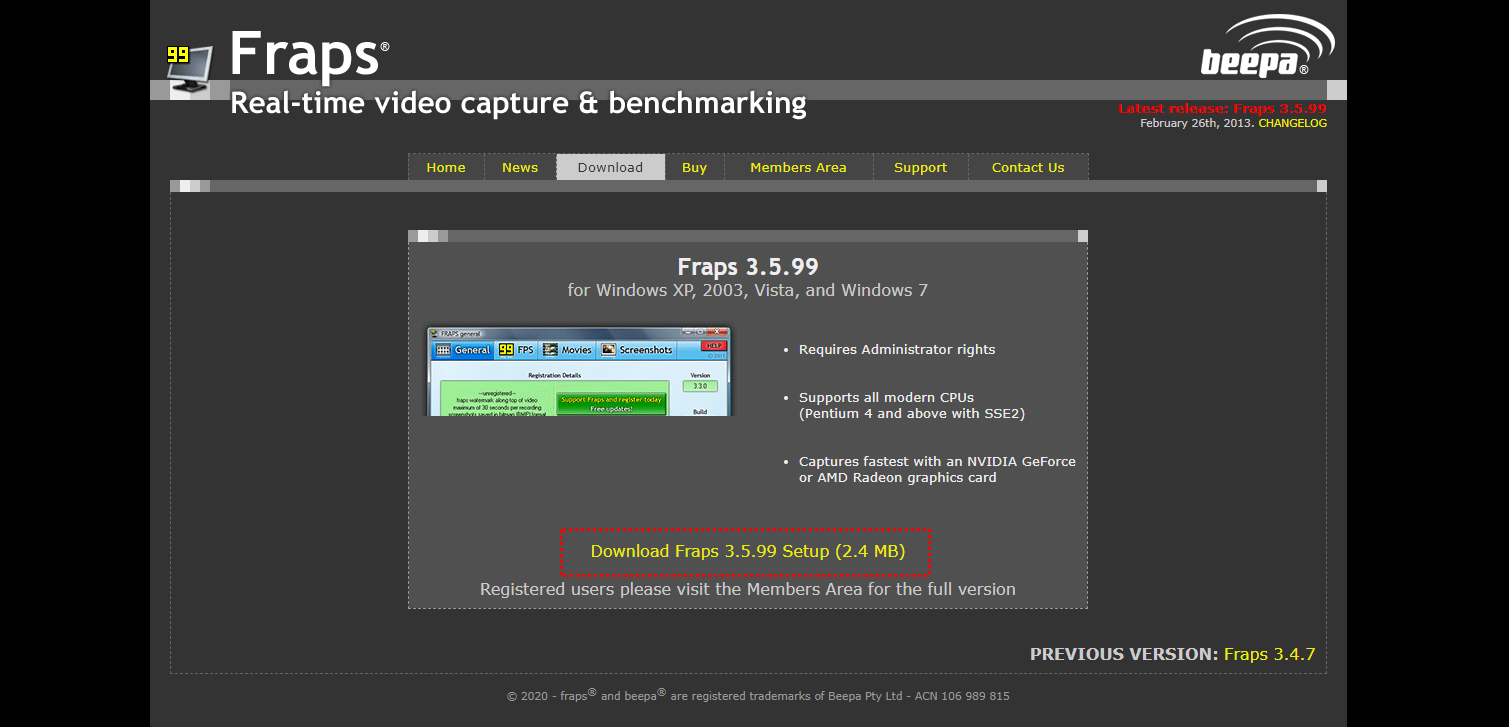Click Download Fraps 3.5.99 Setup link
This screenshot has width=1509, height=727.
coord(747,551)
